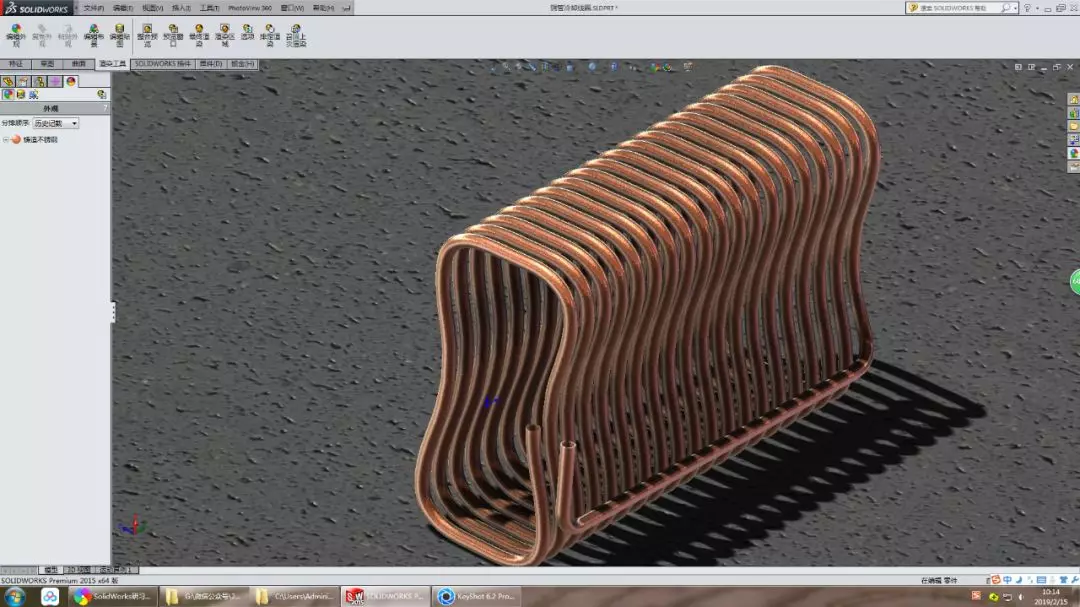Open the View menu

[x=152, y=8]
